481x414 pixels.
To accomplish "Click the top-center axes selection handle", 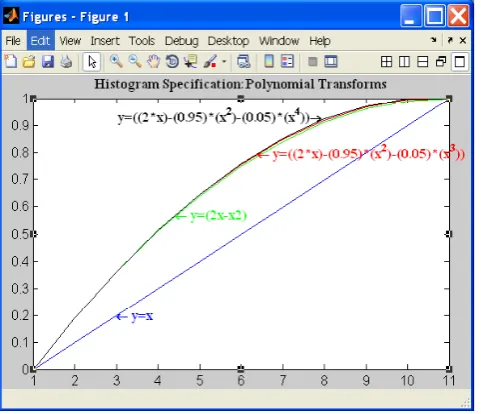I will [241, 99].
